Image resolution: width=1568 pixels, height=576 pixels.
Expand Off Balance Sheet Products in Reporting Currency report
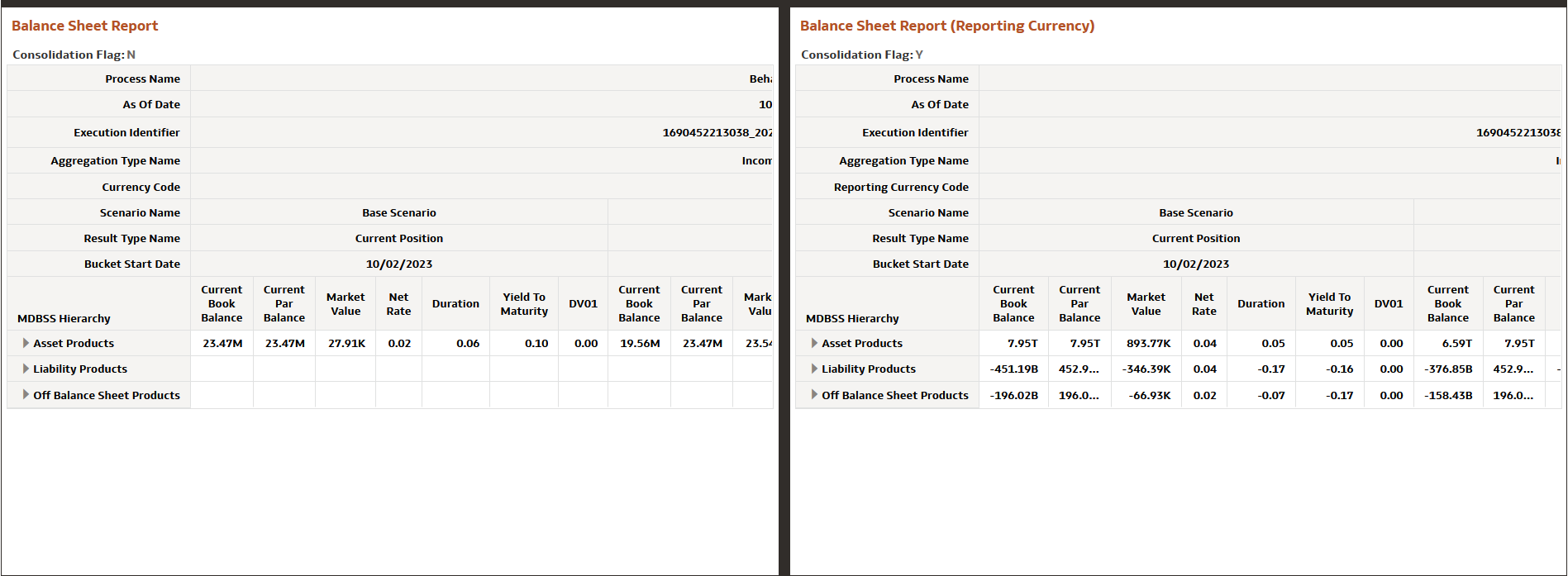click(815, 395)
